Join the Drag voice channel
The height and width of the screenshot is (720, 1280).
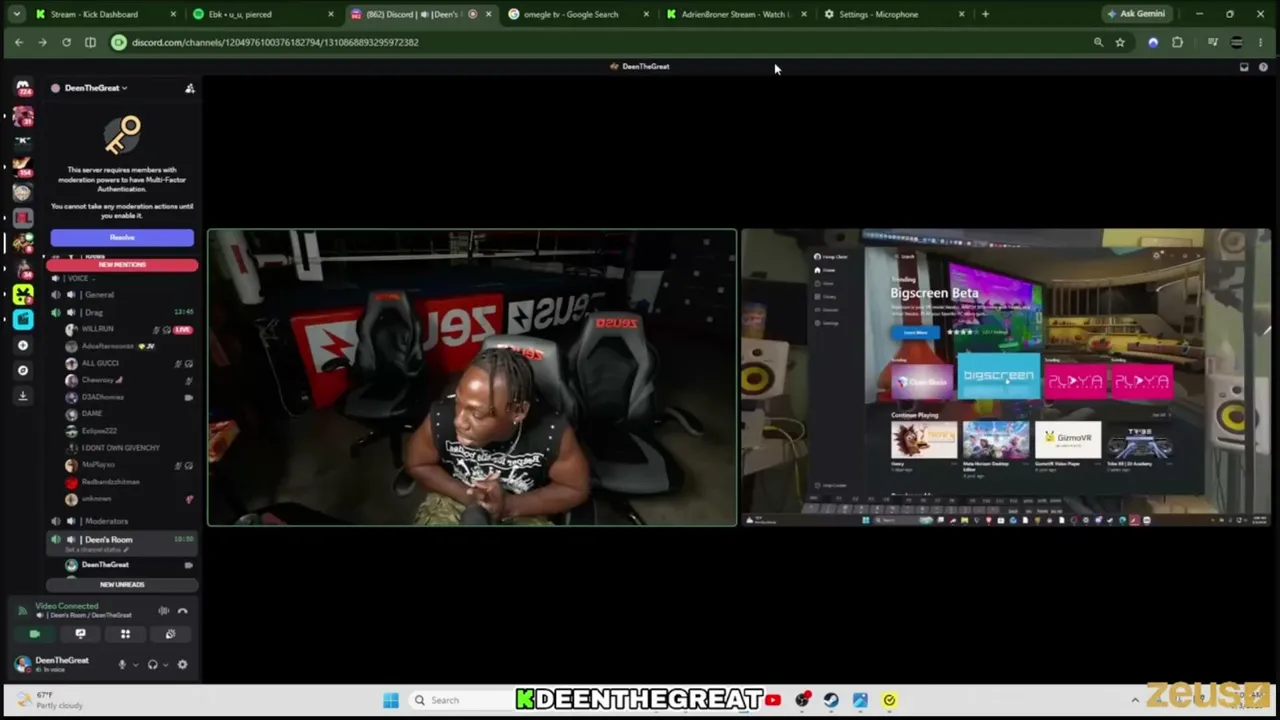[122, 312]
